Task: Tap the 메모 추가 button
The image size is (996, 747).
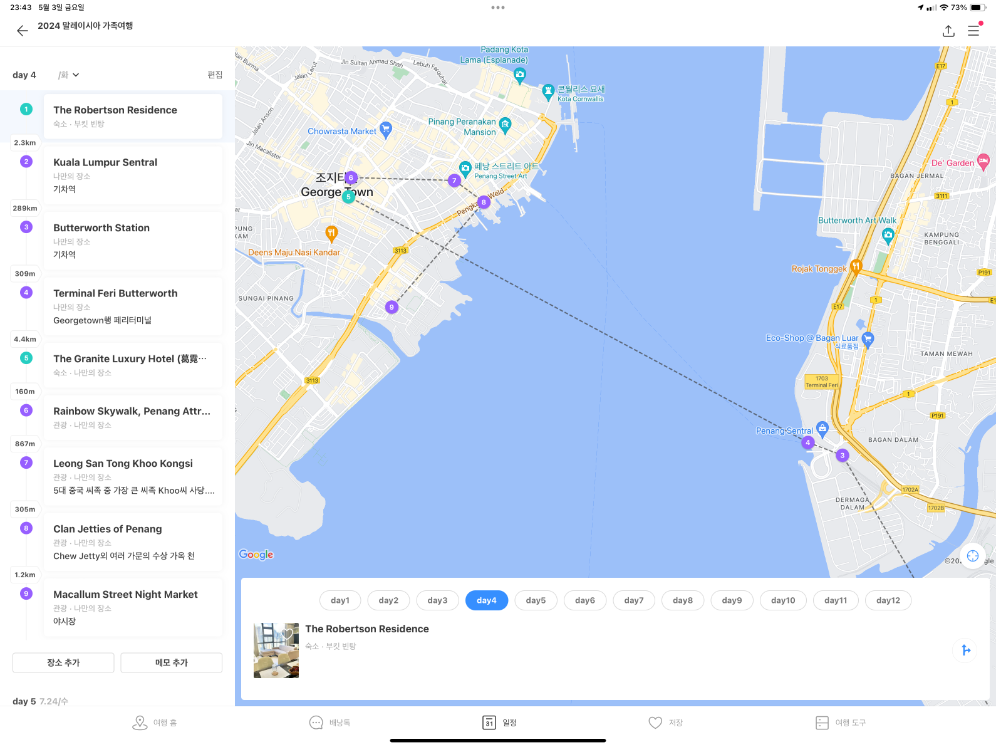Action: click(172, 663)
